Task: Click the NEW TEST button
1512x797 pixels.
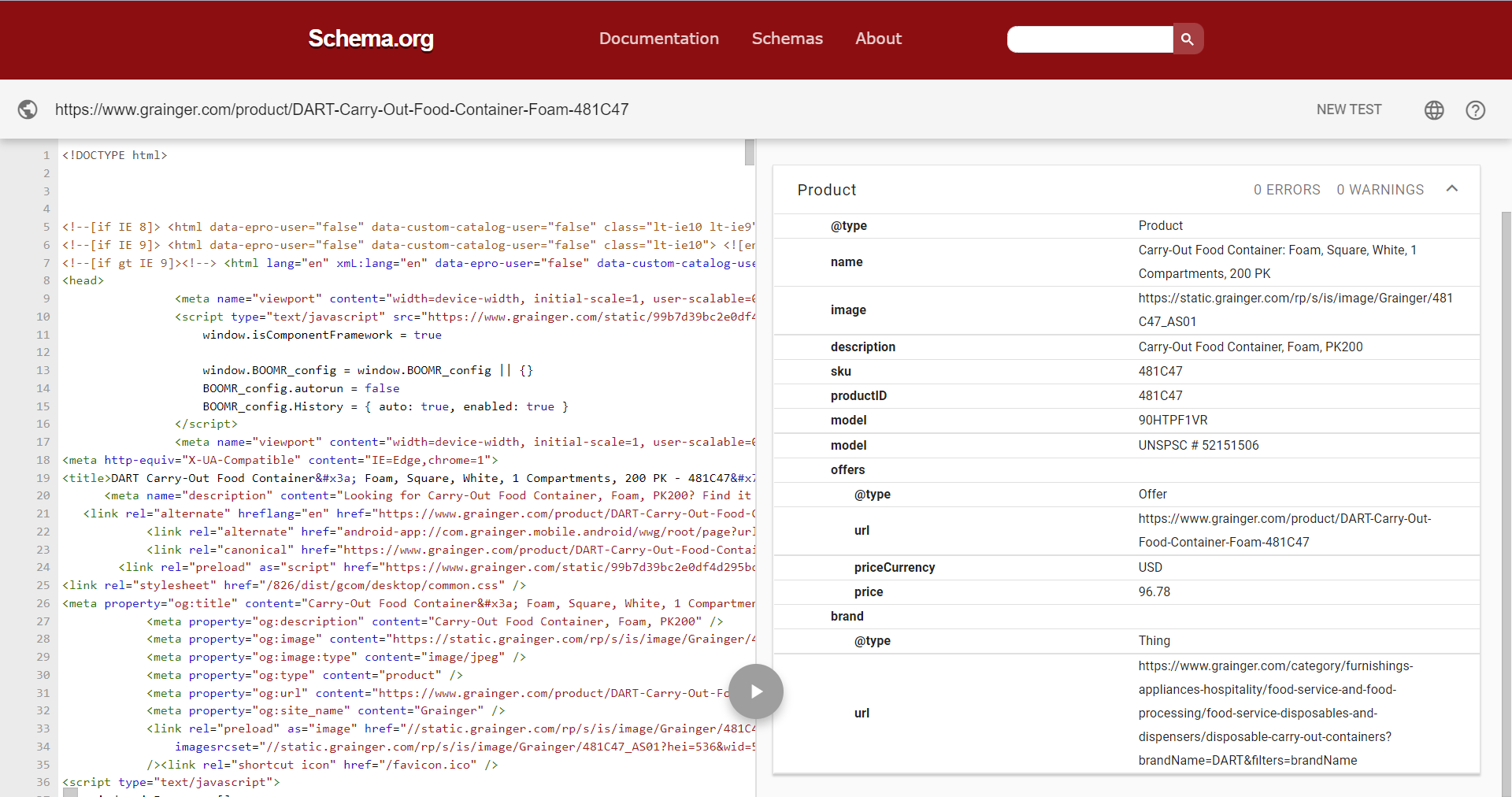Action: tap(1348, 109)
